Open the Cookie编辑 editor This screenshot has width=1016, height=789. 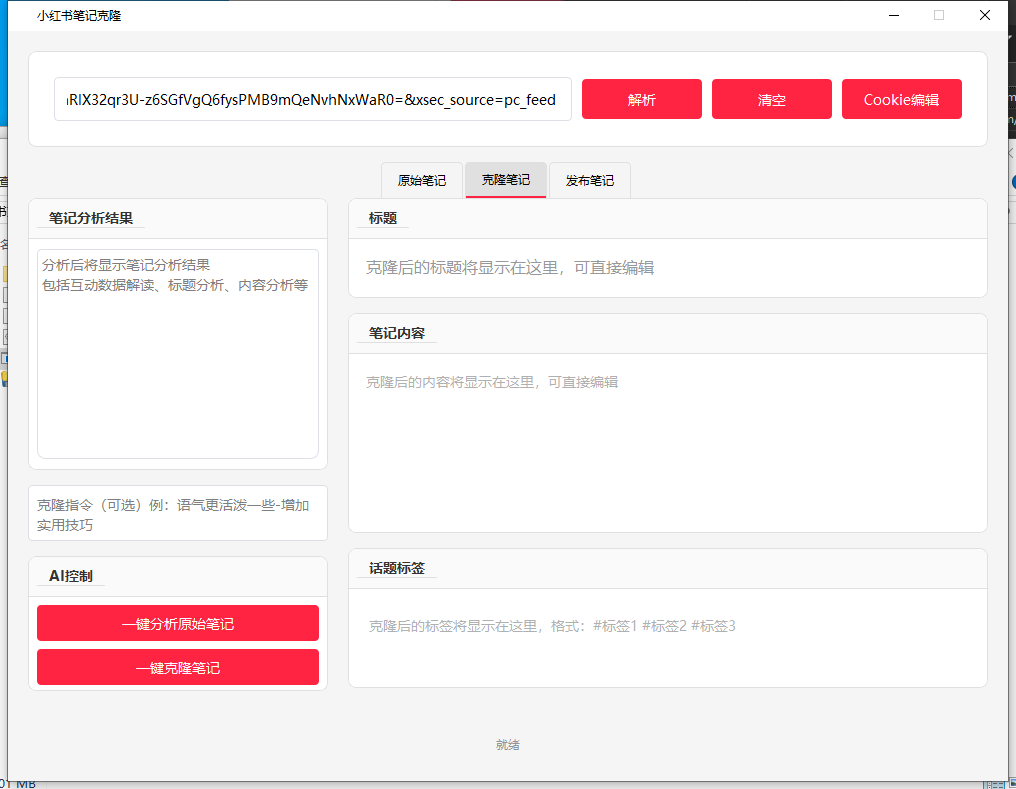(x=901, y=99)
